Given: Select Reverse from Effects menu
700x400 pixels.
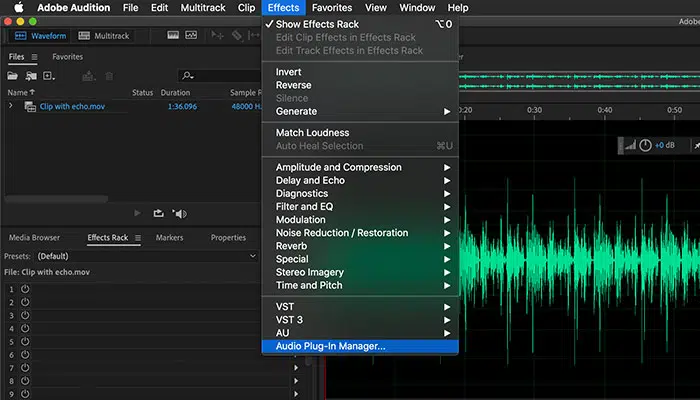Looking at the screenshot, I should [x=360, y=85].
